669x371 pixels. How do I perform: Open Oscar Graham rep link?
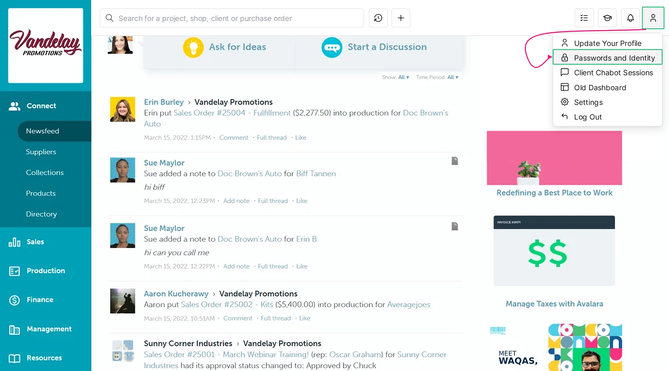(x=355, y=354)
